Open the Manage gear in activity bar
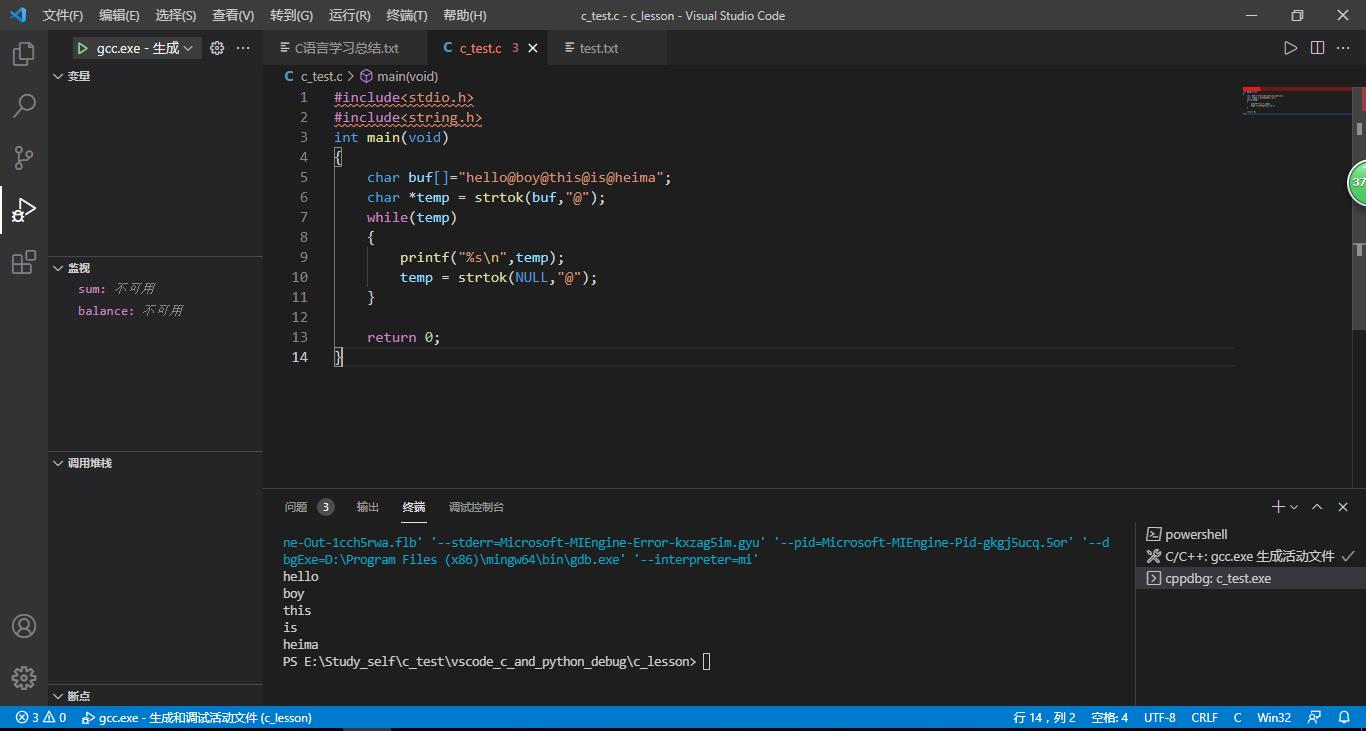This screenshot has height=731, width=1366. (24, 678)
